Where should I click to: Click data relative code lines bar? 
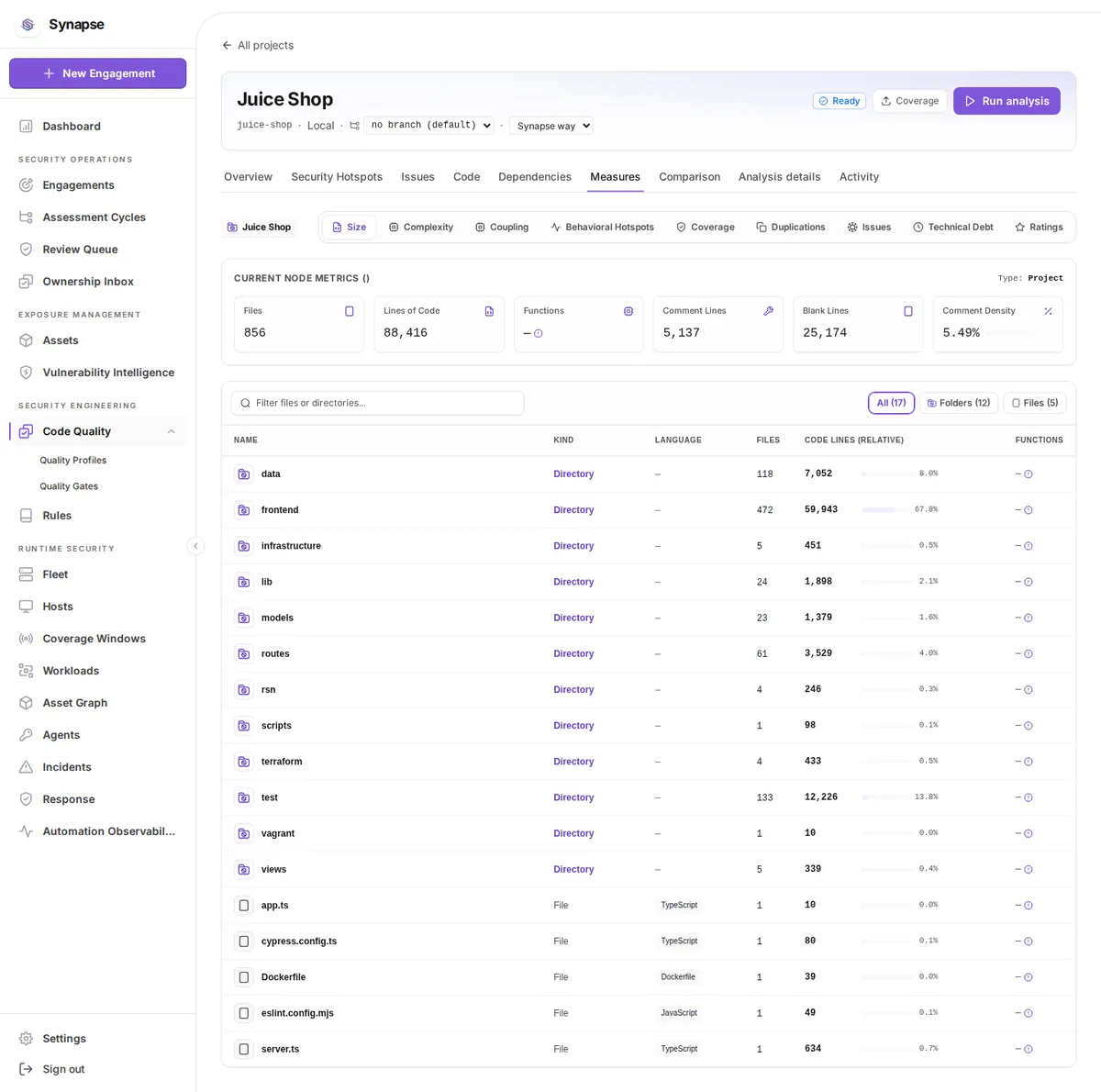(886, 474)
